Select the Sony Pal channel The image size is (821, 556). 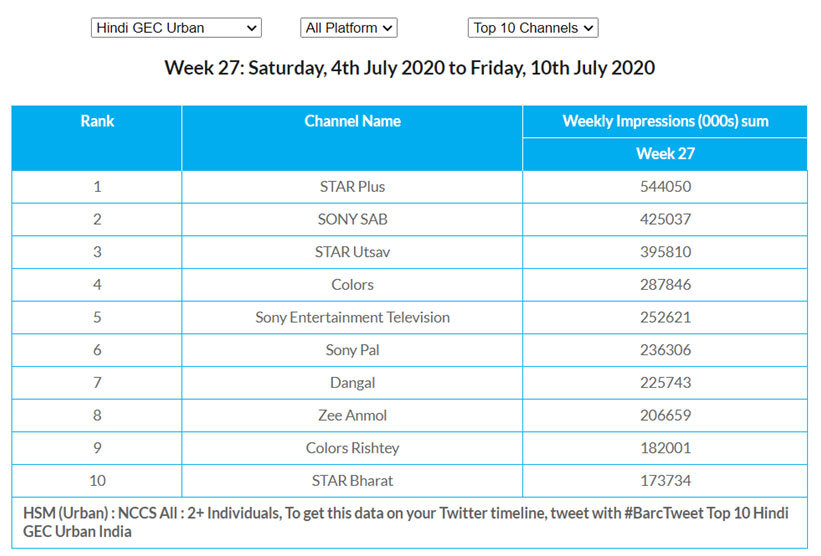[352, 350]
